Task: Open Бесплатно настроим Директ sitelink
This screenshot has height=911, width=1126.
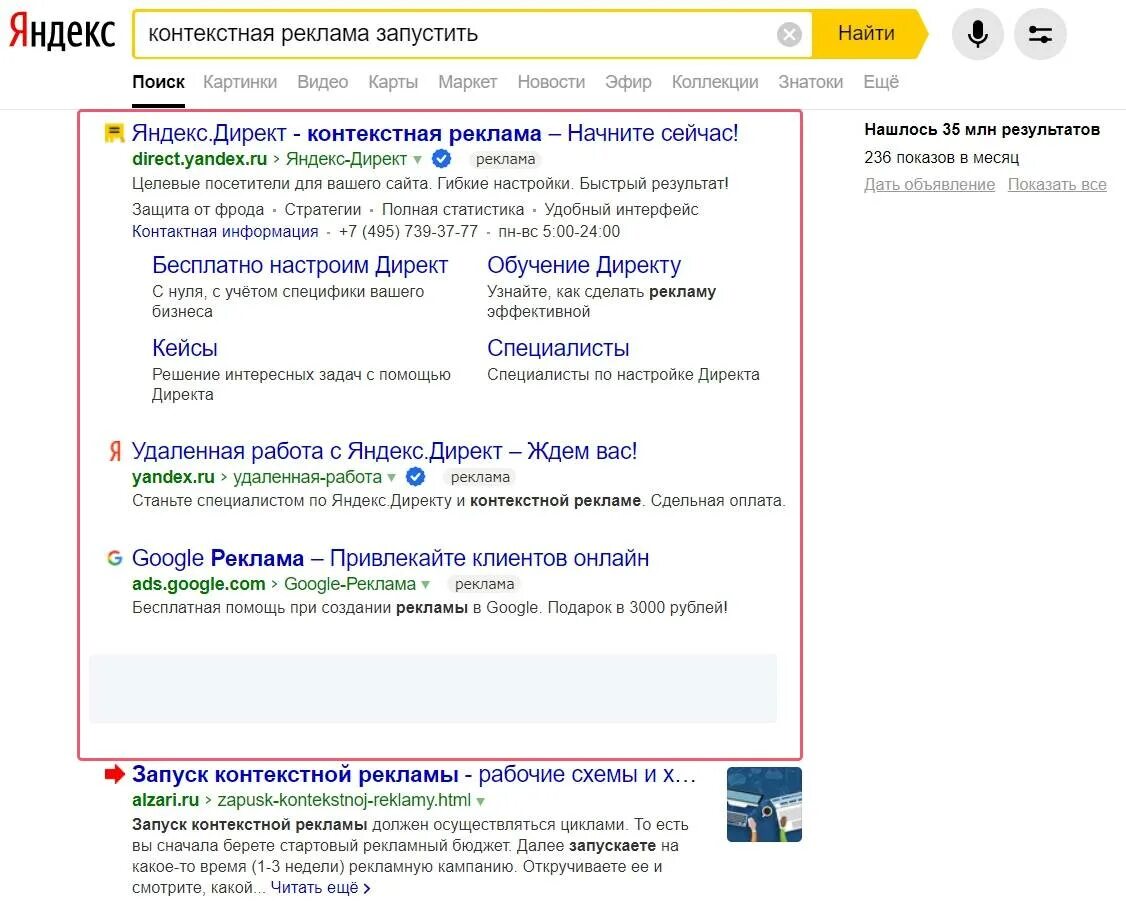Action: (299, 265)
